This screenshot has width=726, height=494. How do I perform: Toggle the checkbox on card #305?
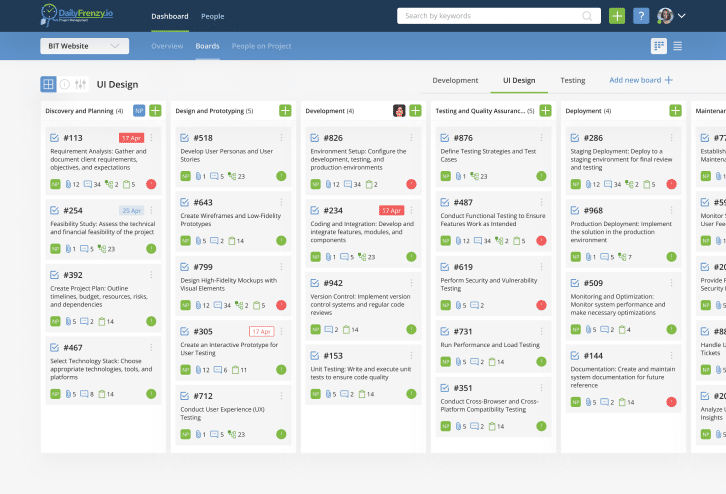185,331
